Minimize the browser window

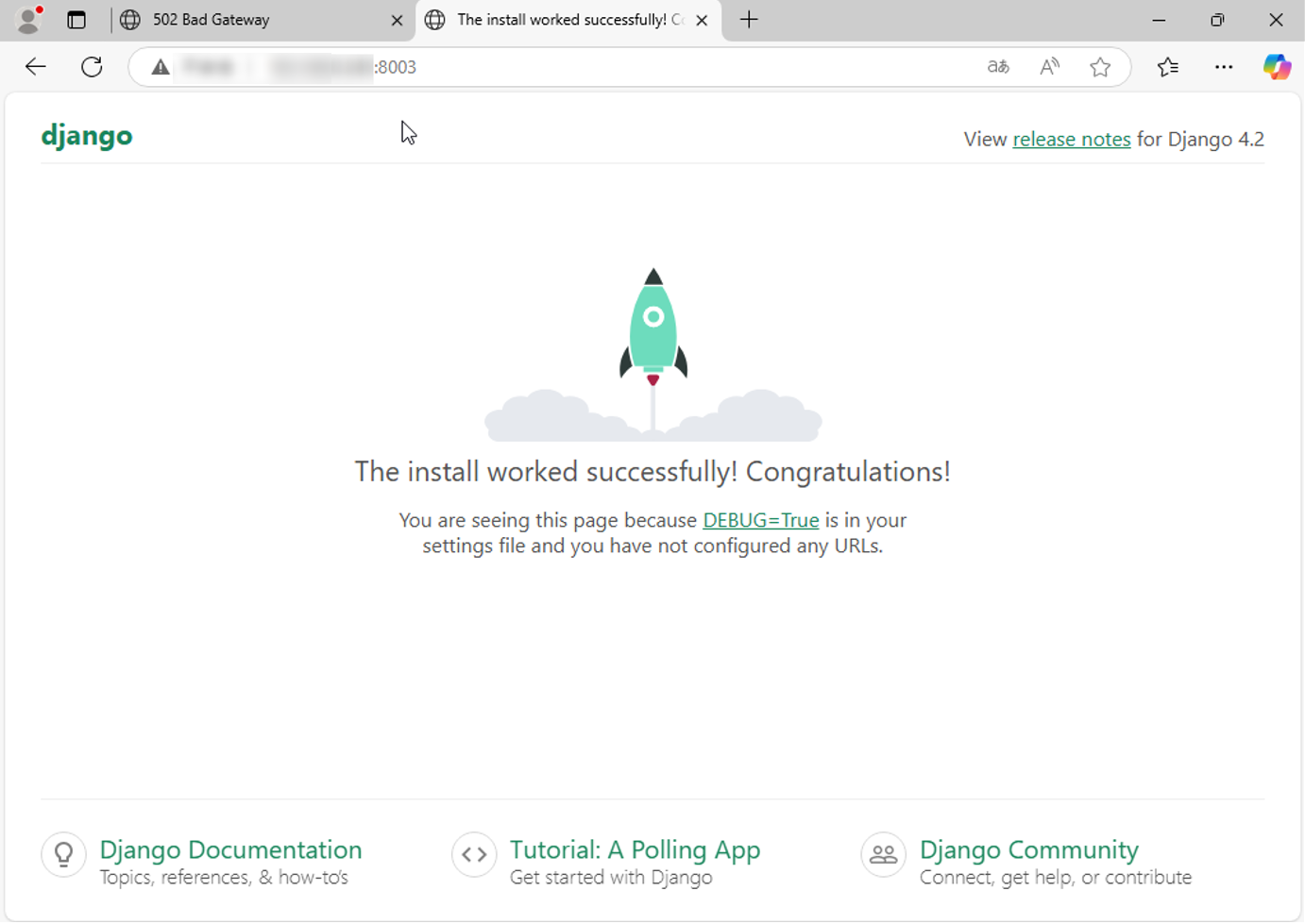1159,20
